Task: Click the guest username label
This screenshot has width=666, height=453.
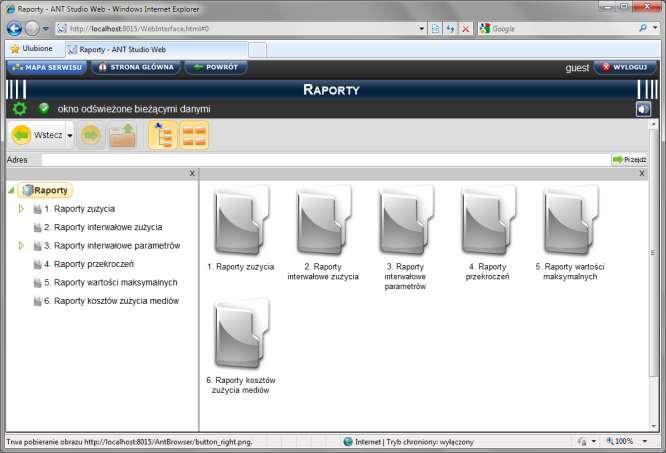Action: pyautogui.click(x=577, y=68)
